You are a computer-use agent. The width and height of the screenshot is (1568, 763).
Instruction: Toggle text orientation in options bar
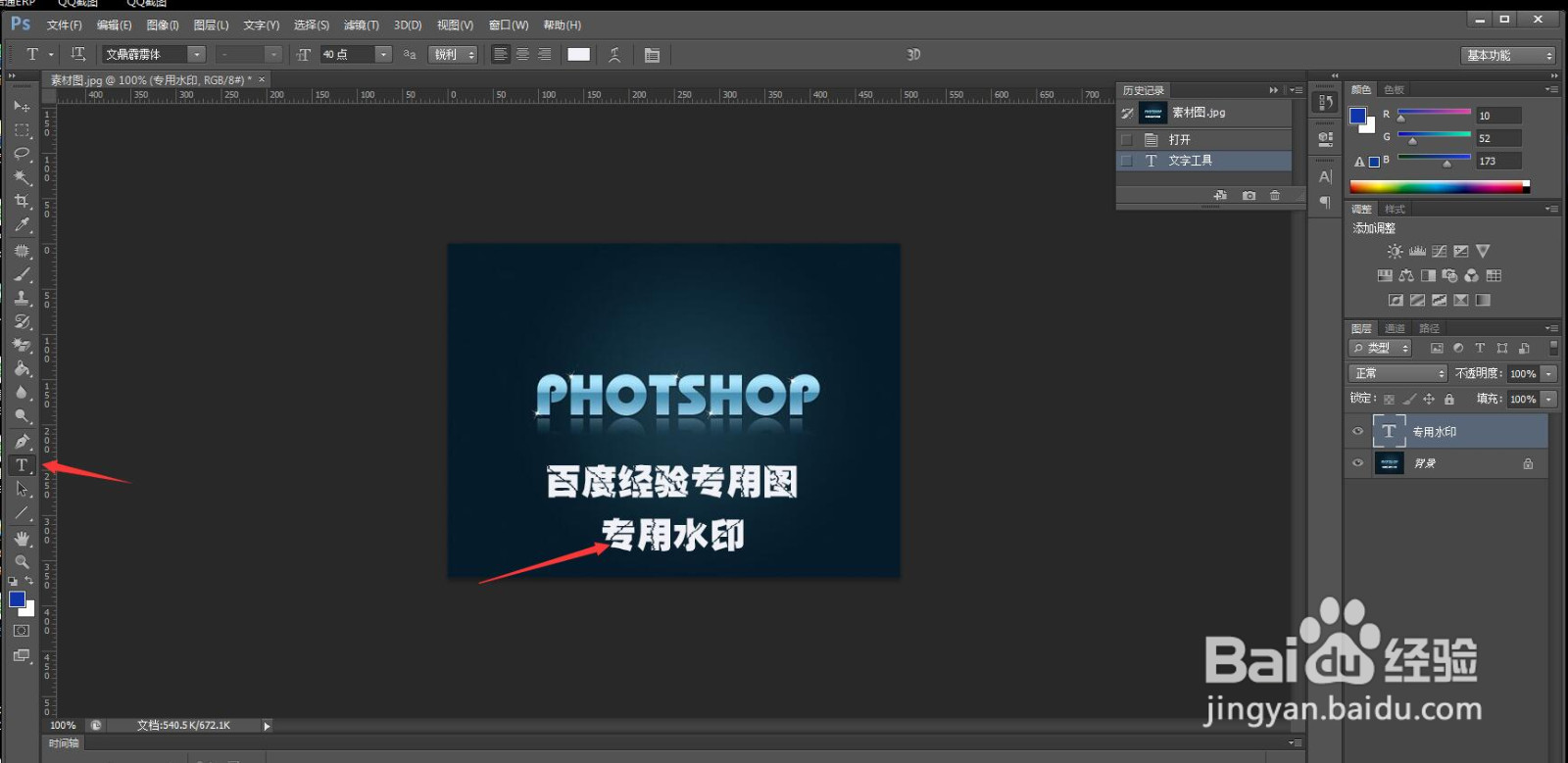pyautogui.click(x=78, y=54)
